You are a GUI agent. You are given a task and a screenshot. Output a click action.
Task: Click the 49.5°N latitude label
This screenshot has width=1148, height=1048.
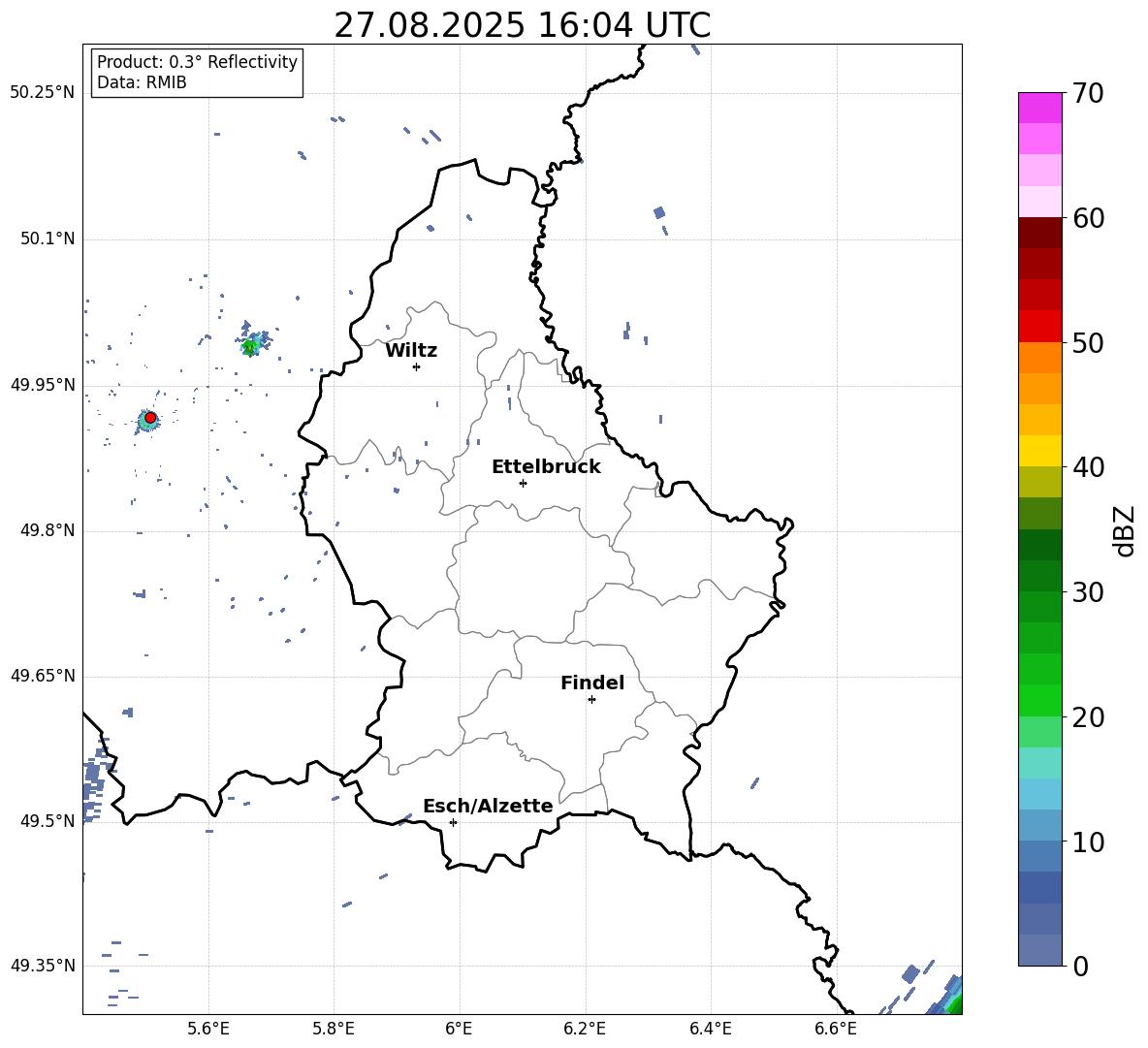48,821
